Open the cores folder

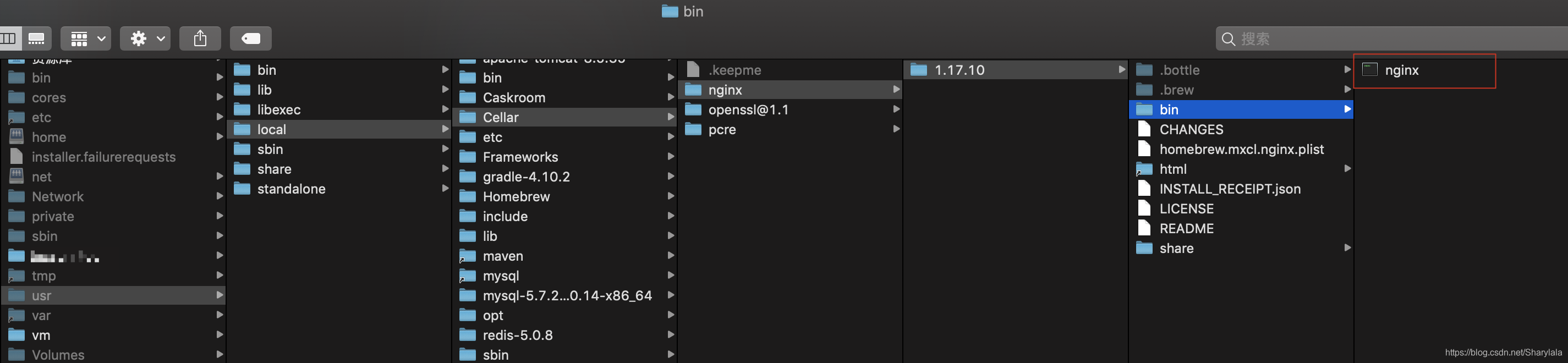click(x=113, y=97)
